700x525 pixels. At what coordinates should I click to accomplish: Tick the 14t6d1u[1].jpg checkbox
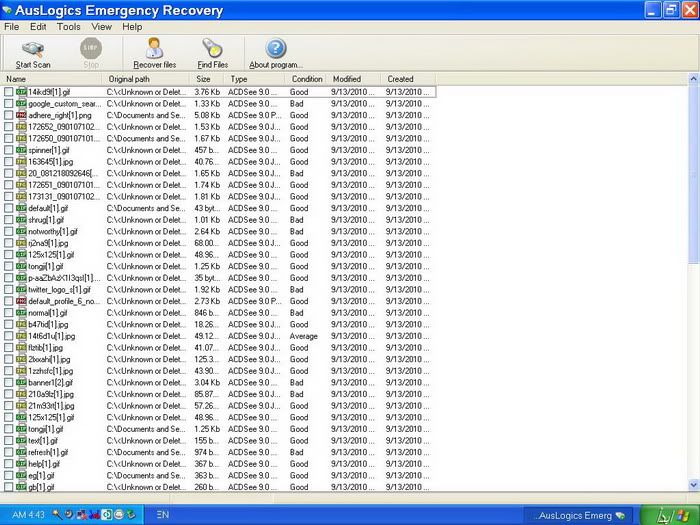click(x=8, y=336)
